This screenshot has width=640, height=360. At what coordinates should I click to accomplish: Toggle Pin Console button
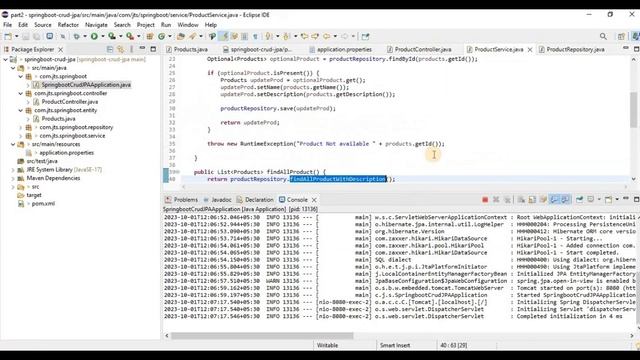tap(579, 200)
